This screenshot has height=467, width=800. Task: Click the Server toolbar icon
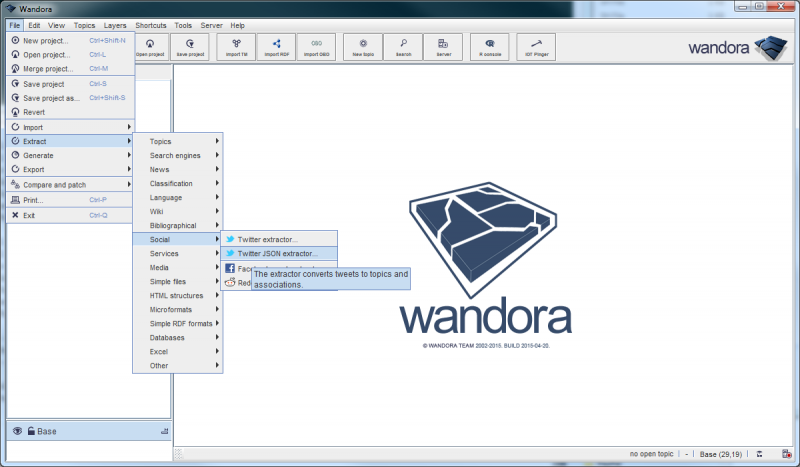(443, 46)
